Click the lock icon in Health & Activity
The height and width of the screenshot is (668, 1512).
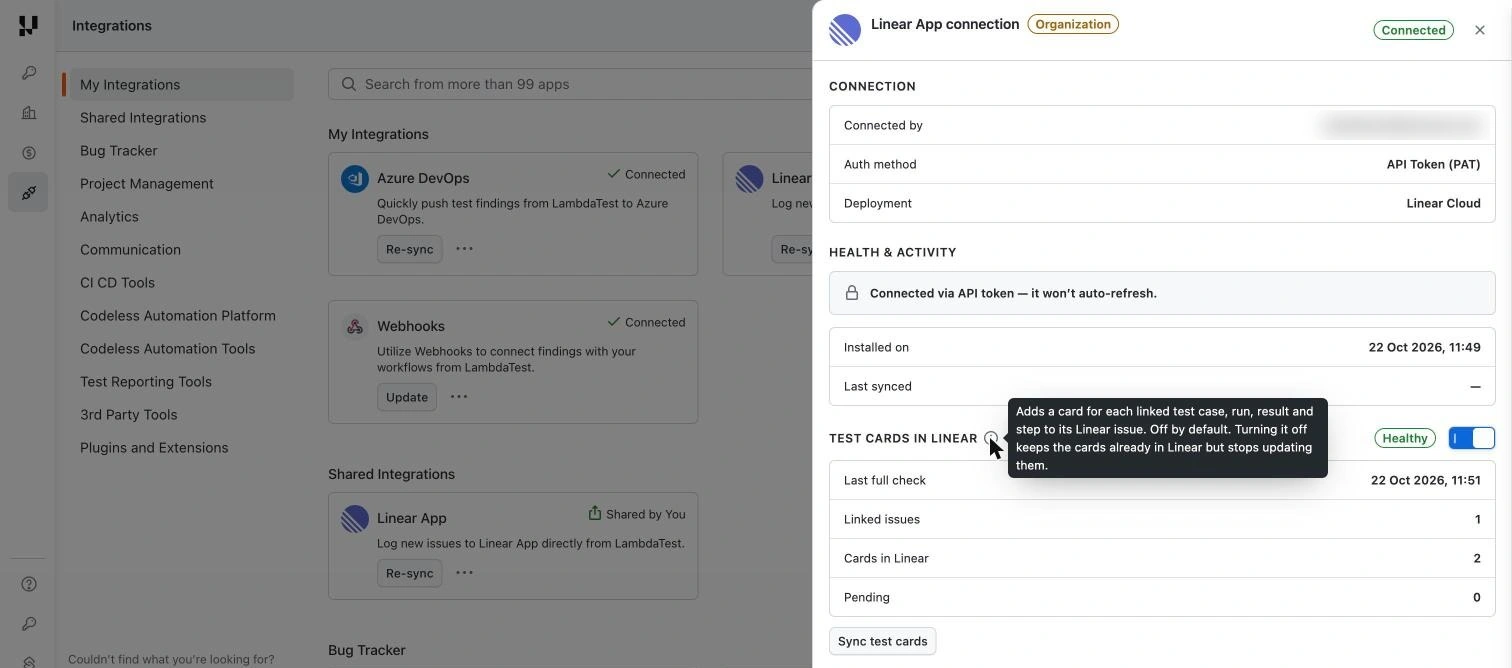(x=852, y=293)
